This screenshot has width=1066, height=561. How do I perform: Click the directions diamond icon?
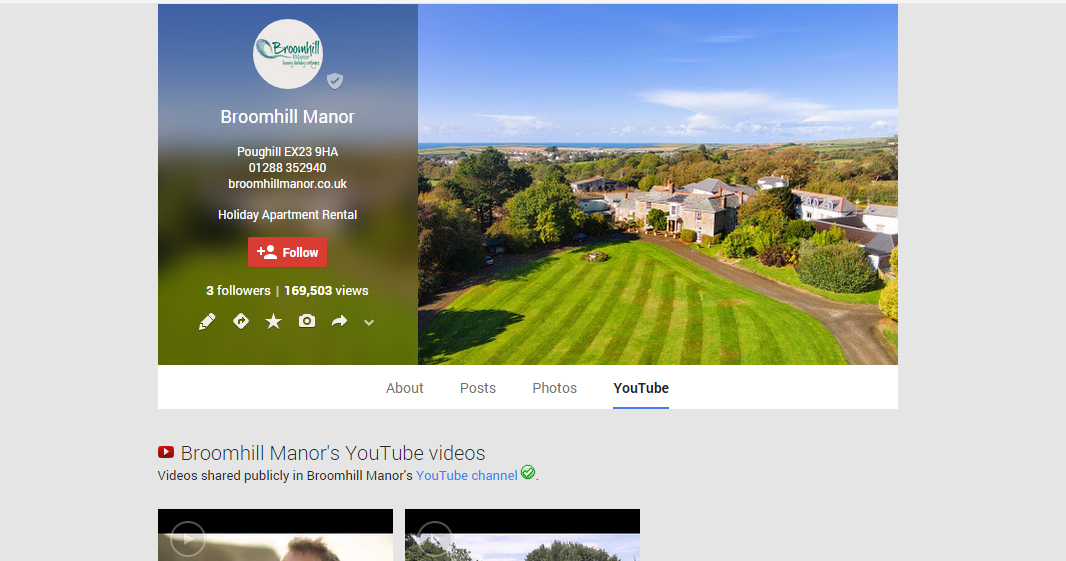click(240, 321)
